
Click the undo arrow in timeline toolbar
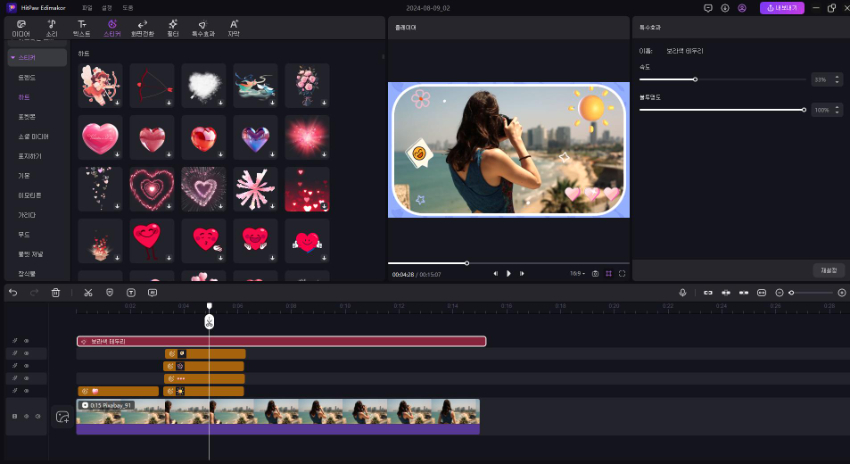click(13, 292)
